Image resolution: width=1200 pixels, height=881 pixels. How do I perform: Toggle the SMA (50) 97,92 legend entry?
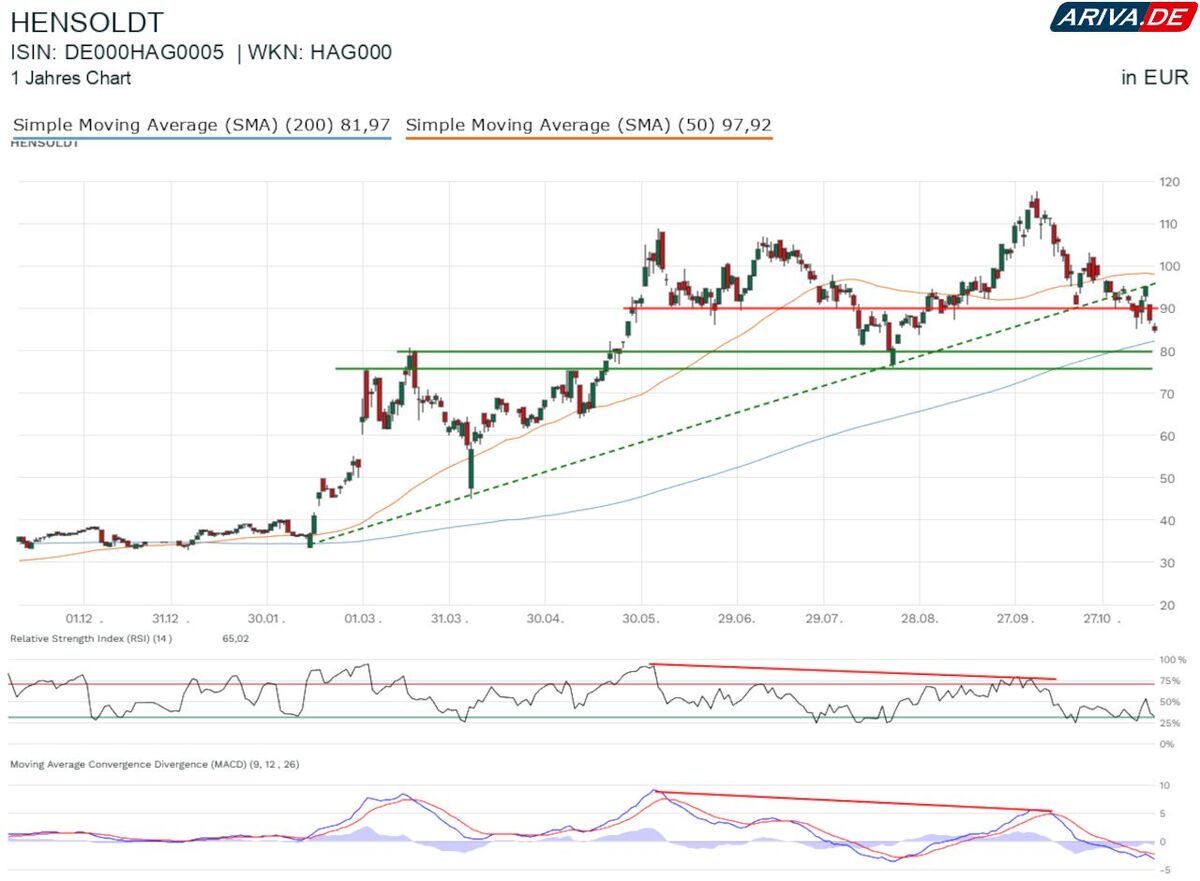589,125
